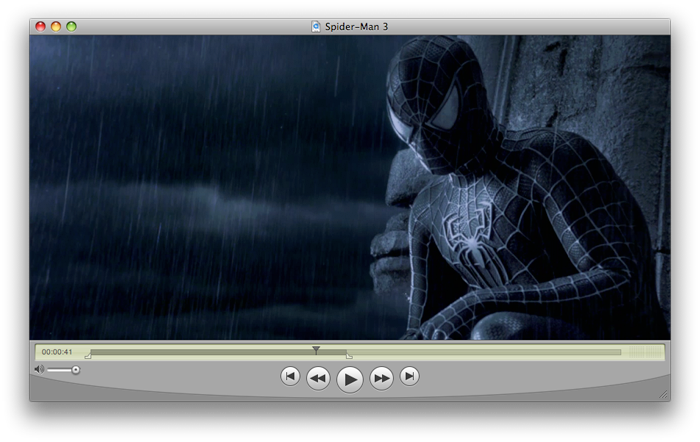Click the selection start marker below the timeline
Screen dimensions: 700x442
[x=88, y=356]
